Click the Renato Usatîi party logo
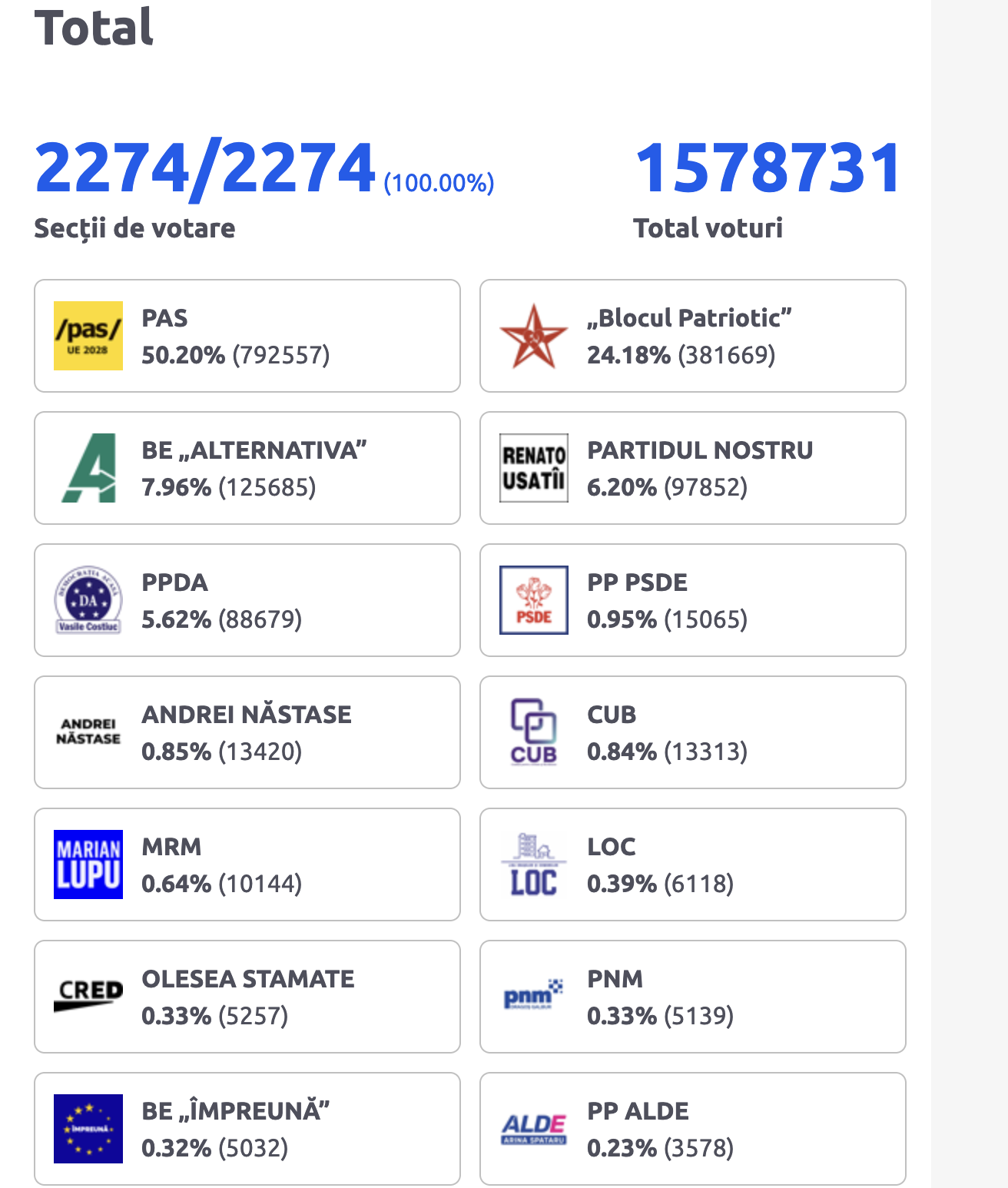 pyautogui.click(x=534, y=468)
